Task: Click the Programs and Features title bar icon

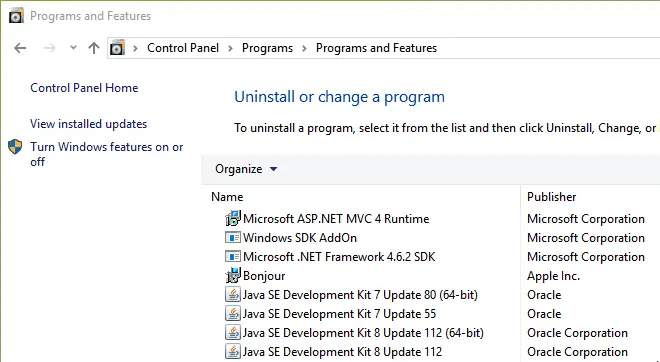Action: pyautogui.click(x=16, y=16)
